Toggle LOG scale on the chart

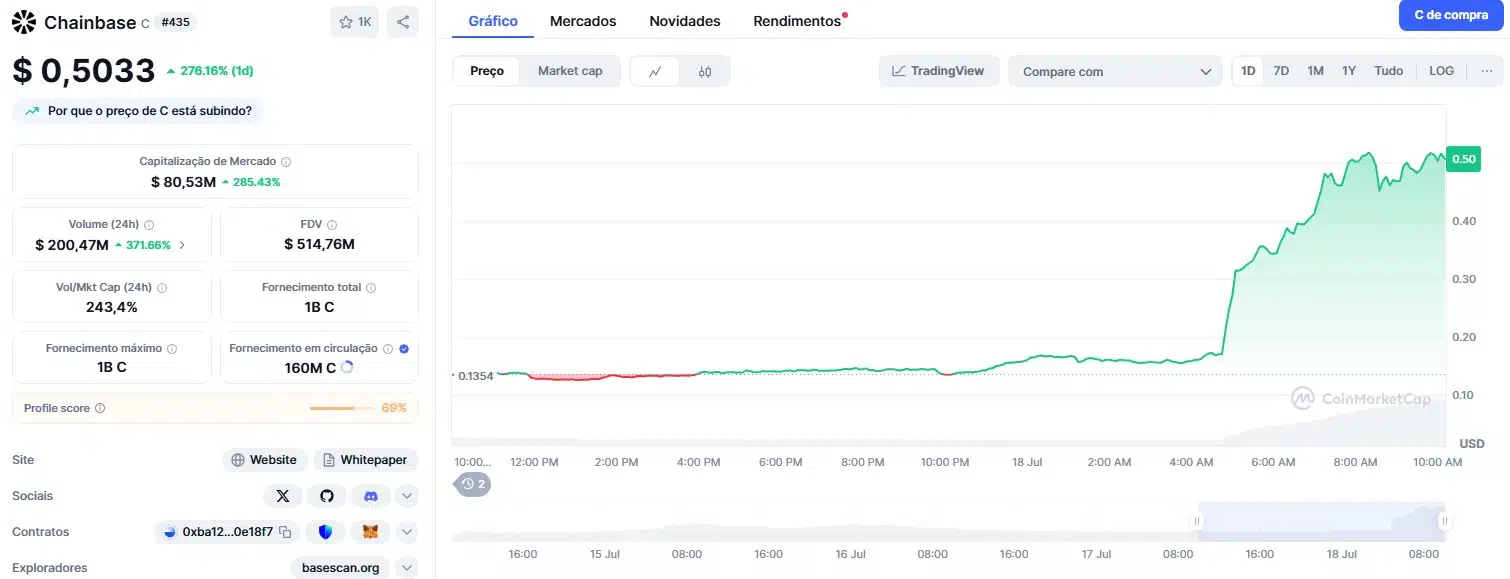point(1441,71)
